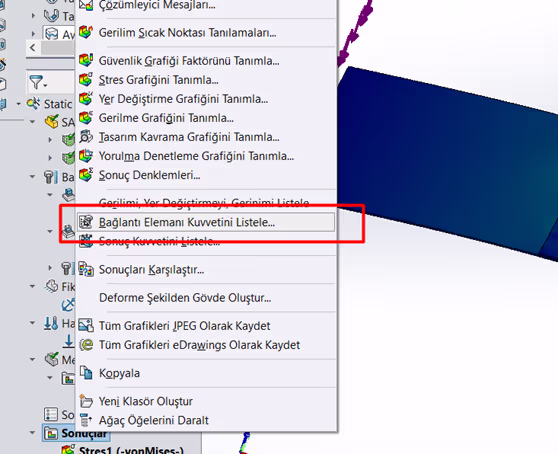
Task: Click the Sonuç Denklemleri sigma icon
Action: (x=86, y=175)
